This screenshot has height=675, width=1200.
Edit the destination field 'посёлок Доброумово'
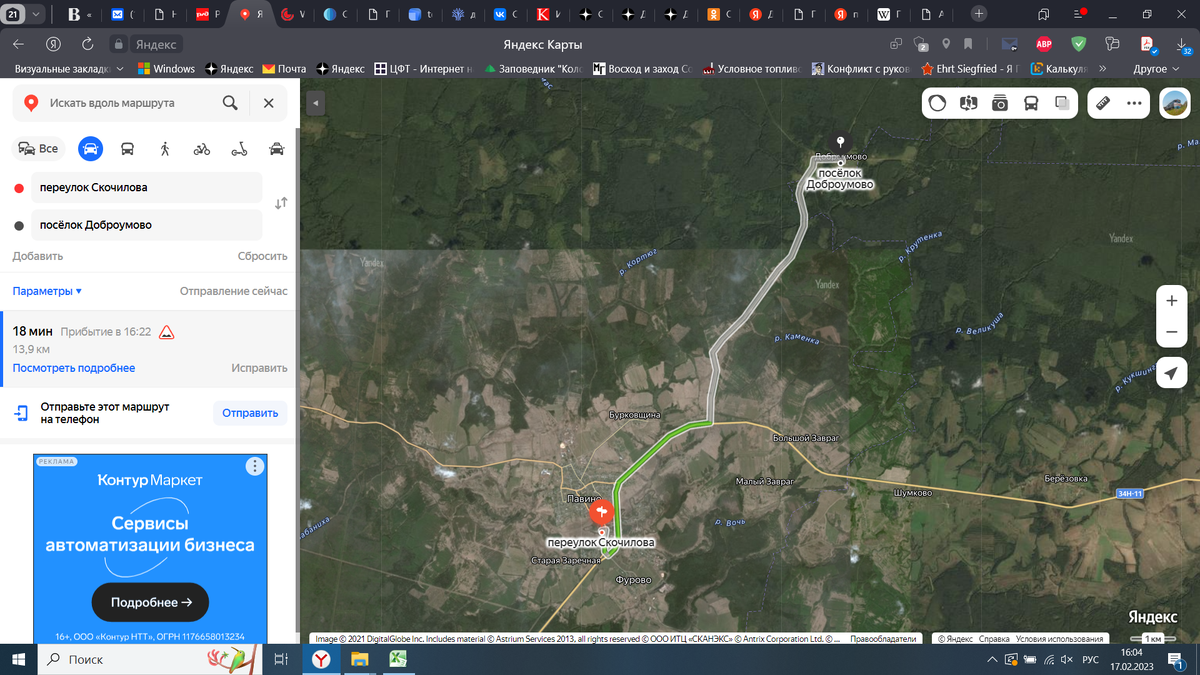[x=147, y=225]
